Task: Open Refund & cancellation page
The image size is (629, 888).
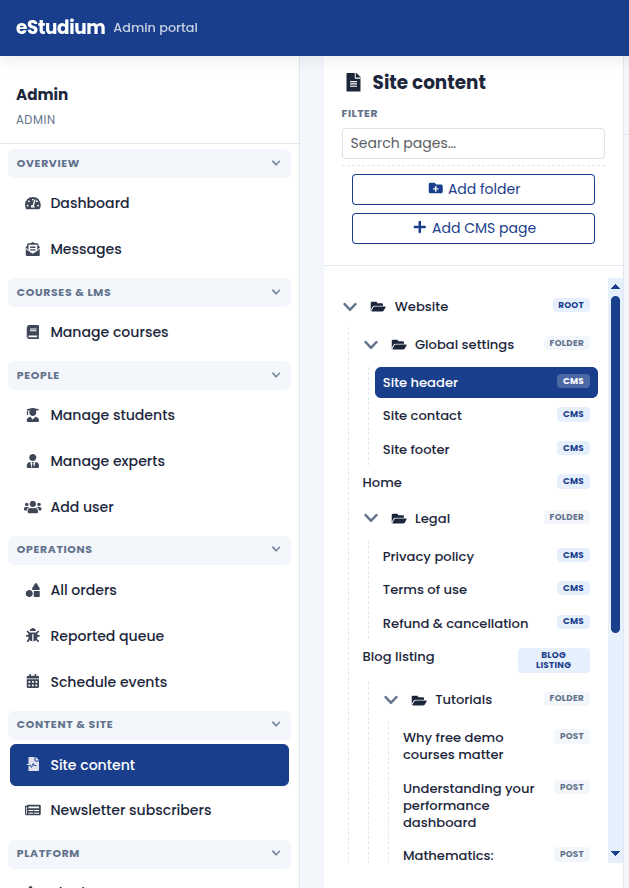Action: (x=486, y=624)
